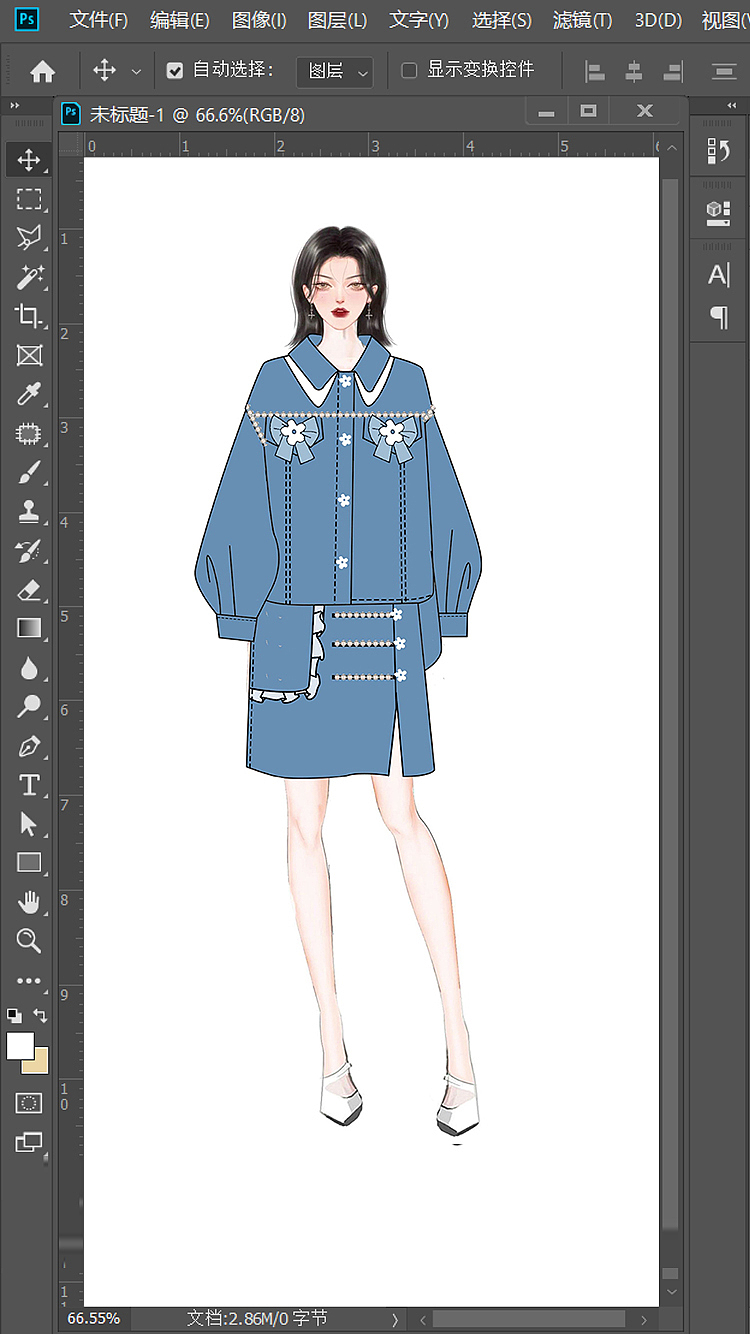The image size is (750, 1334).
Task: Select the Dodge tool
Action: pos(29,706)
